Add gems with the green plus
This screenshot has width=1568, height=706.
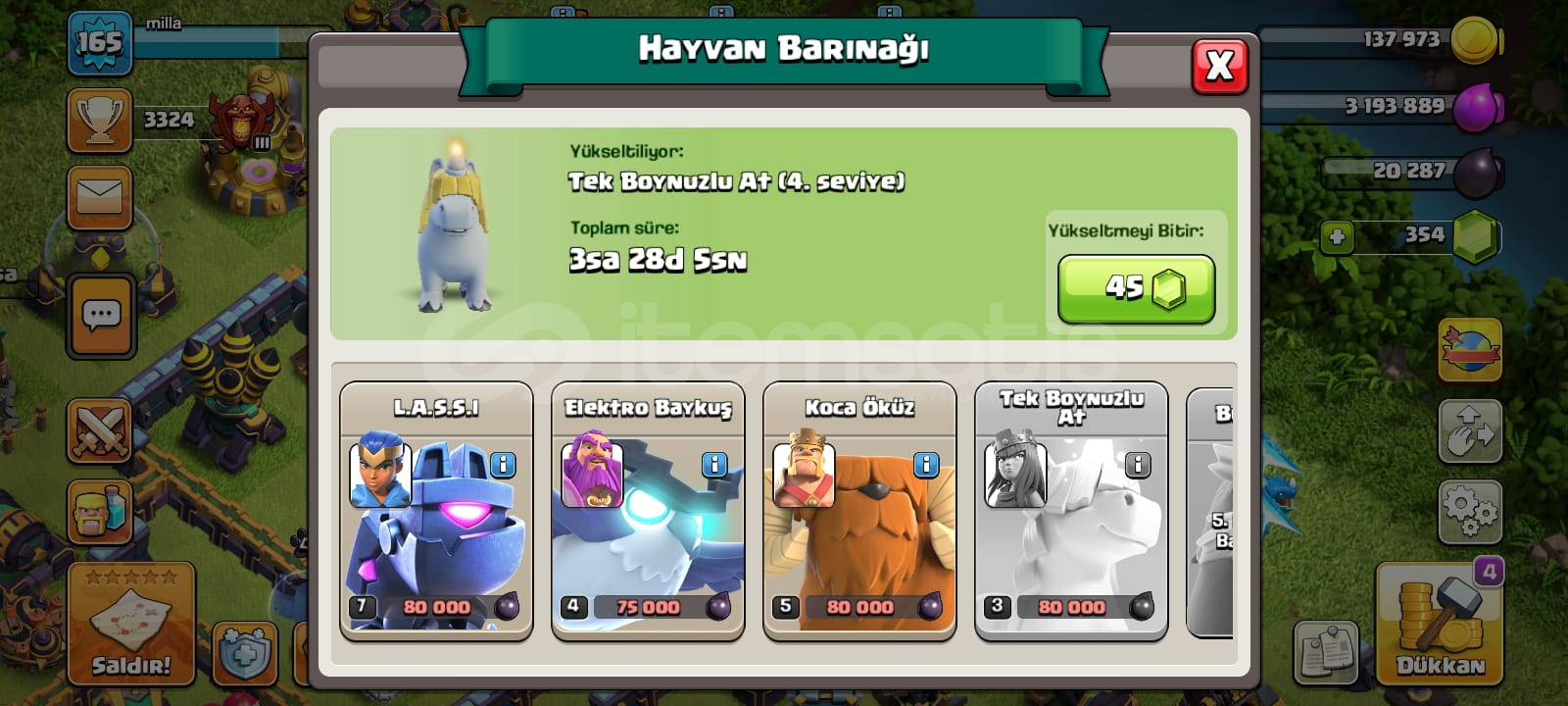click(x=1337, y=236)
